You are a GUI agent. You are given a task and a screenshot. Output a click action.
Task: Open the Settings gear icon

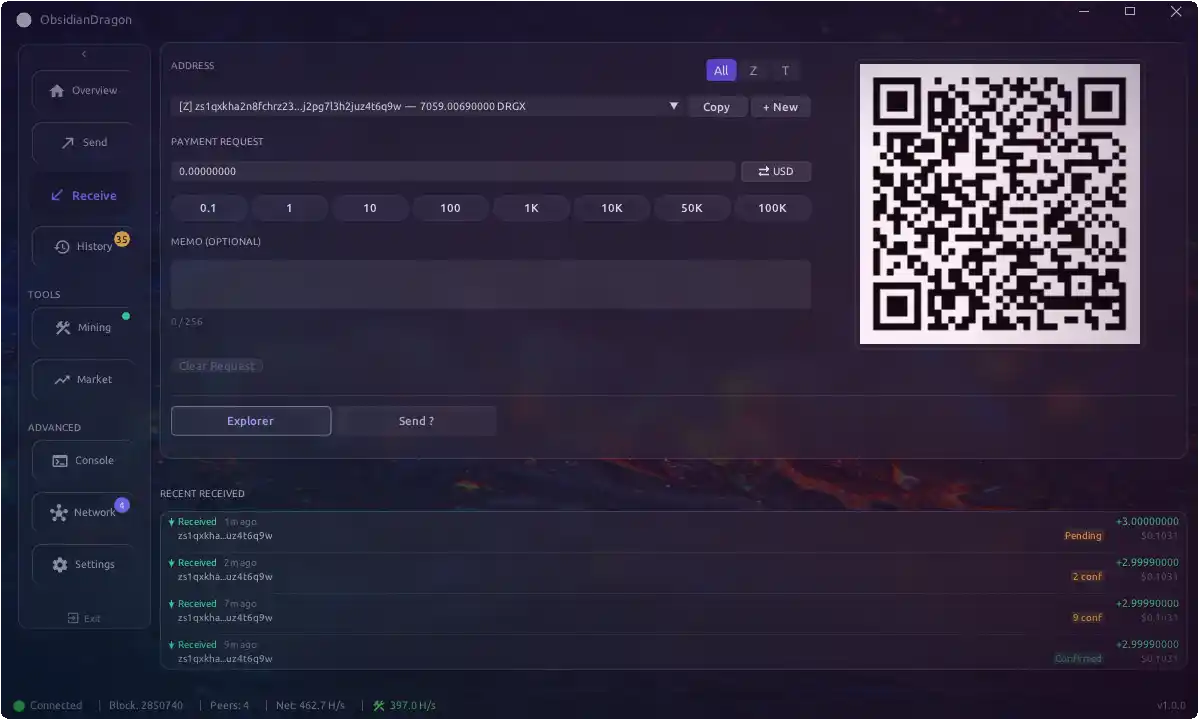pyautogui.click(x=60, y=565)
